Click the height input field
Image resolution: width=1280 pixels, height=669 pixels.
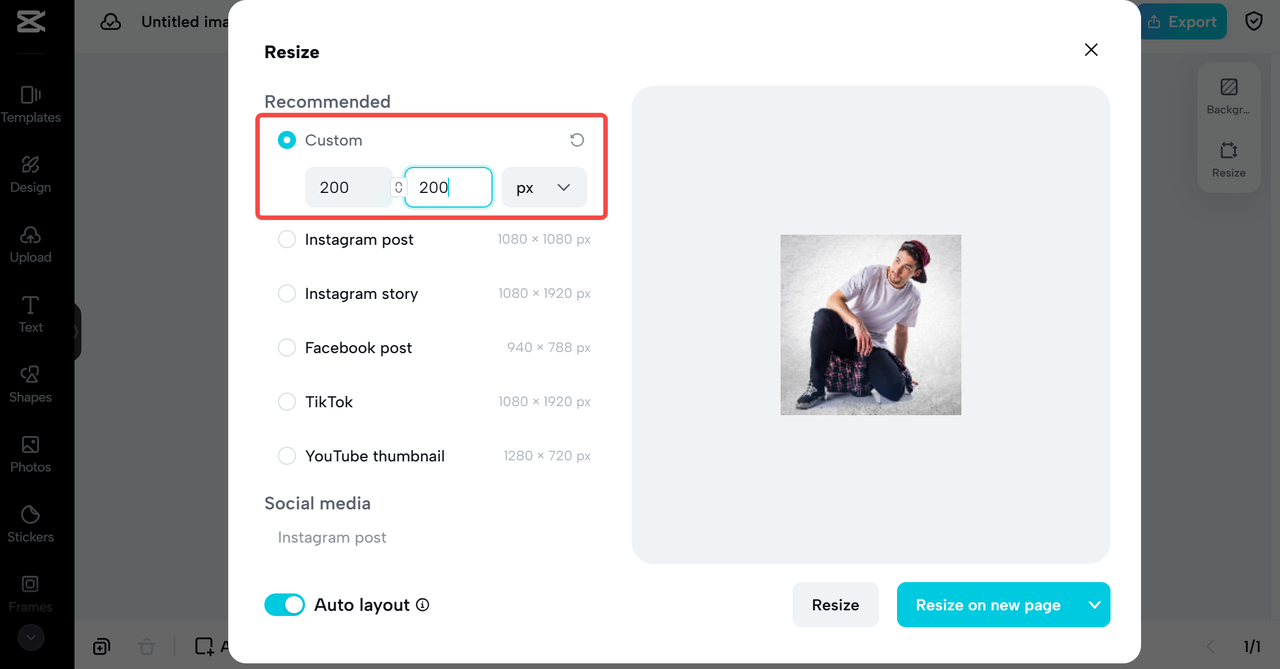448,188
